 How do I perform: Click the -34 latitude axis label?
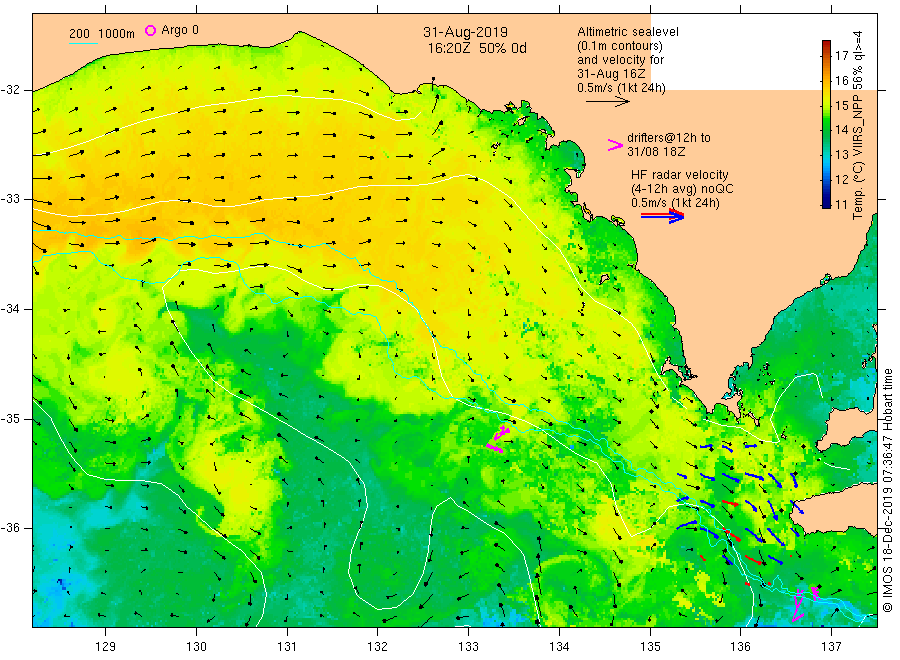pyautogui.click(x=10, y=309)
